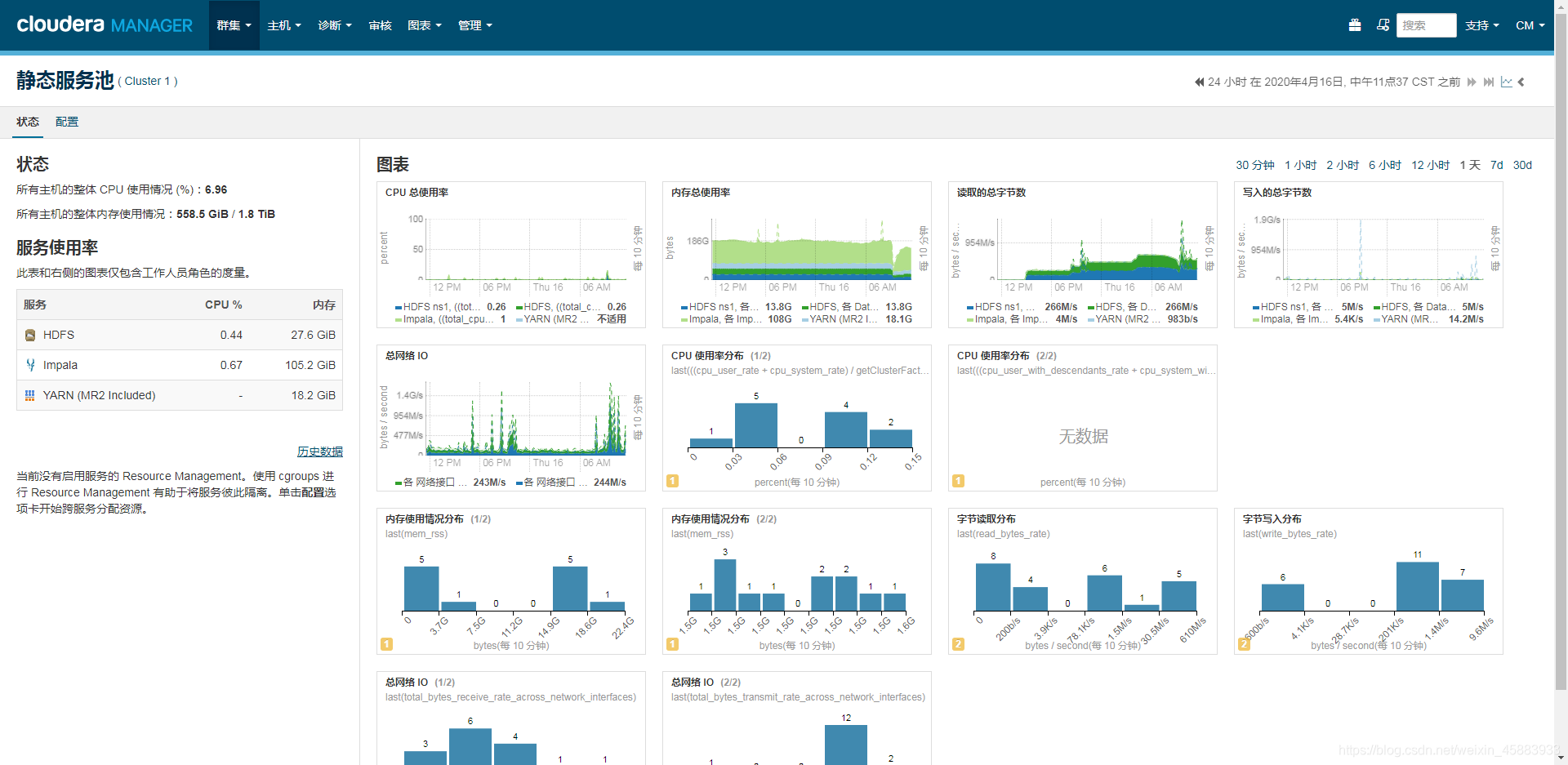The height and width of the screenshot is (765, 1568).
Task: Click the time range text 24 小时
Action: pyautogui.click(x=1227, y=82)
